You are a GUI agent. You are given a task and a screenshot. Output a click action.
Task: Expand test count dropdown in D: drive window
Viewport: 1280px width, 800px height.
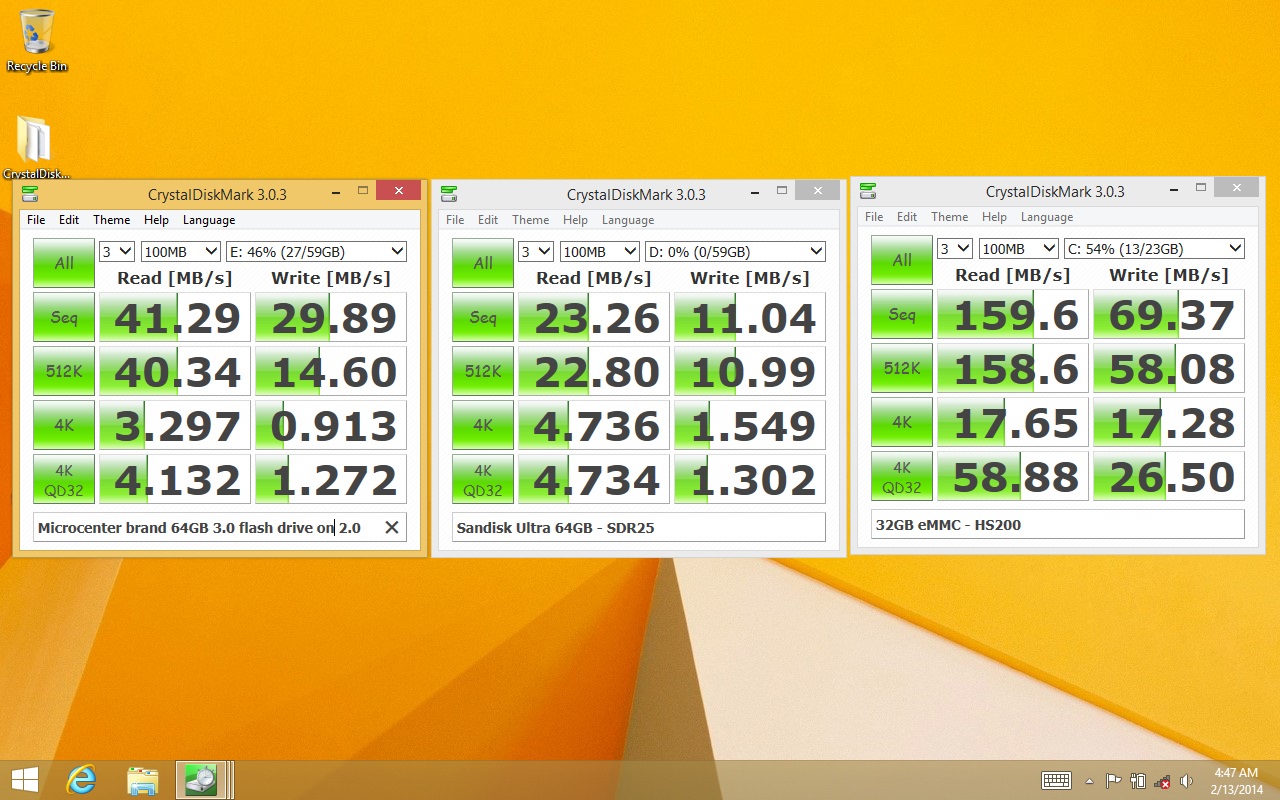[x=536, y=251]
